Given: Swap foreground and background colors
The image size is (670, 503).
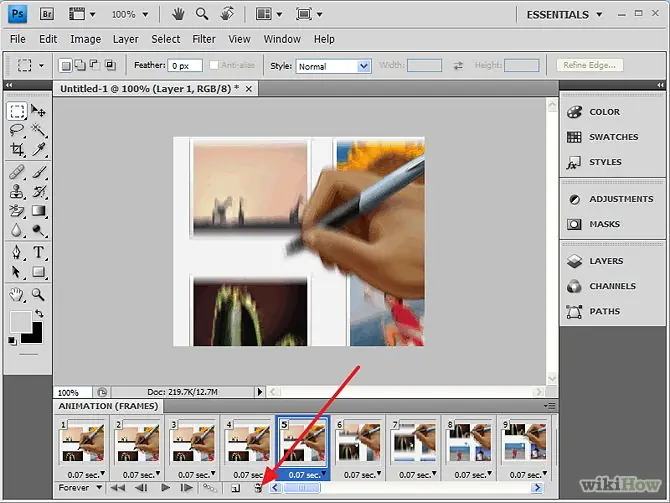Looking at the screenshot, I should (39, 313).
